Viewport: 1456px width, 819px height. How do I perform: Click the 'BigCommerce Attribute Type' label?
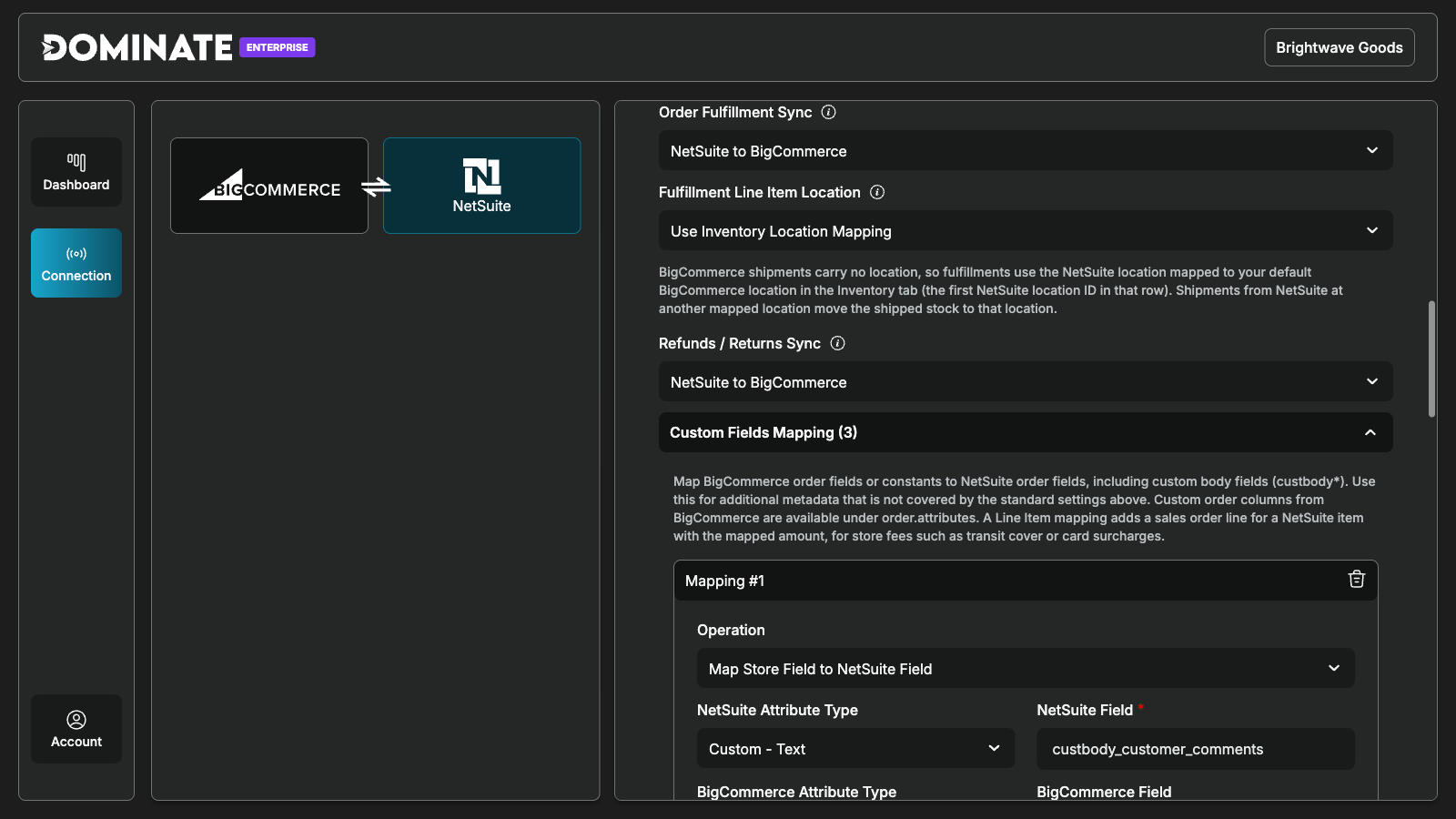click(x=796, y=792)
